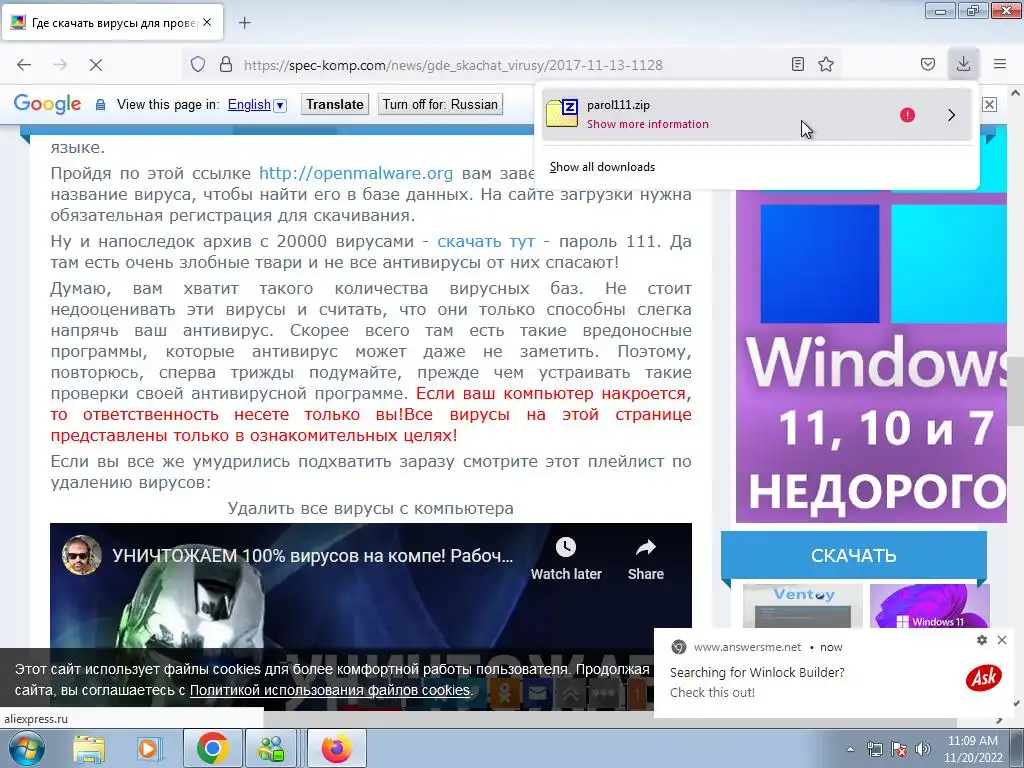
Task: Go back to the previous page
Action: point(24,65)
